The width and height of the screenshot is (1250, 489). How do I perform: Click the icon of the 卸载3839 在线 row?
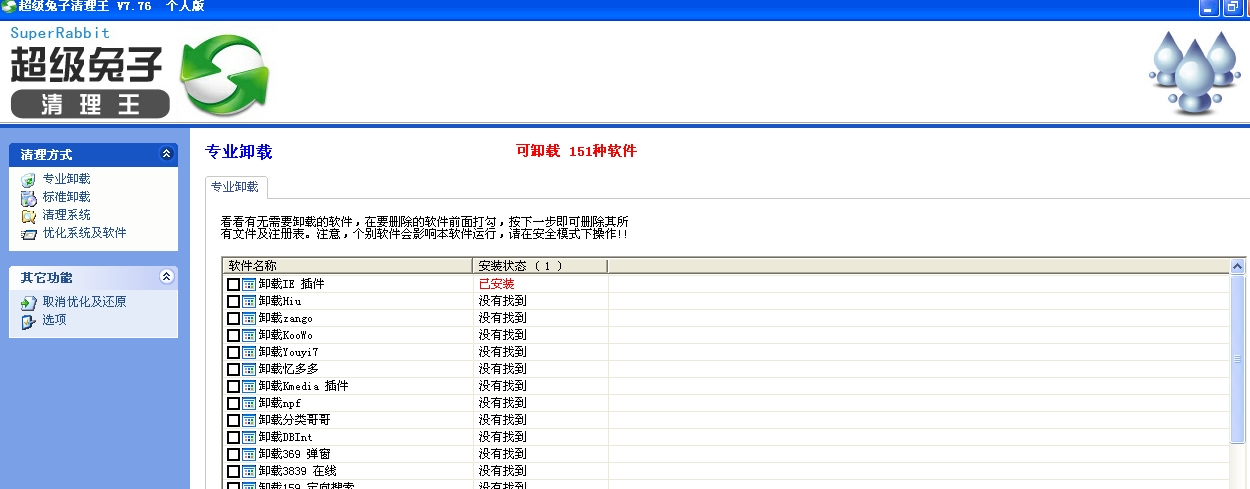(x=249, y=471)
